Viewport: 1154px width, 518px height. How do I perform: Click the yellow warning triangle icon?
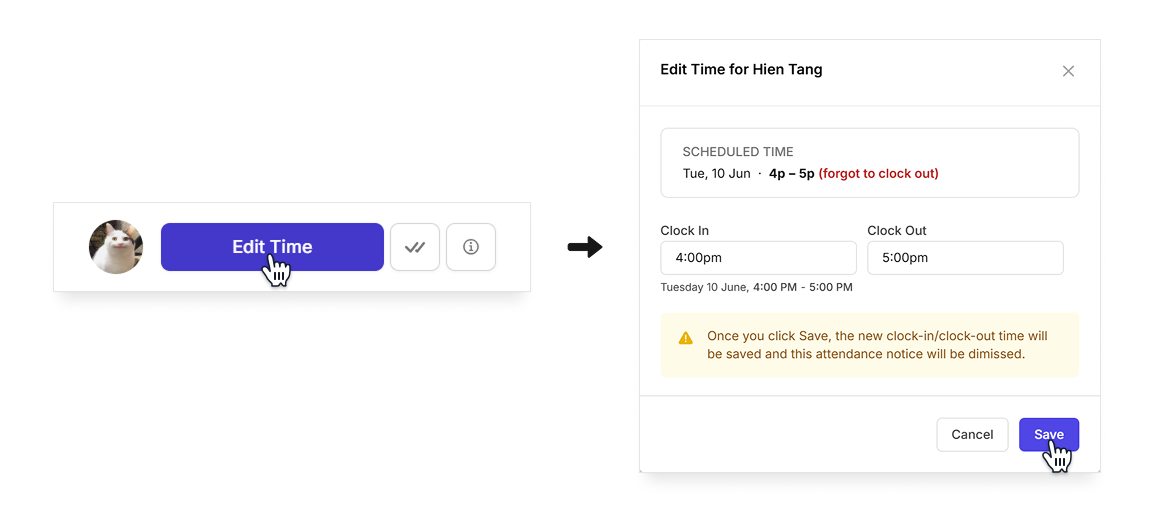pyautogui.click(x=686, y=338)
